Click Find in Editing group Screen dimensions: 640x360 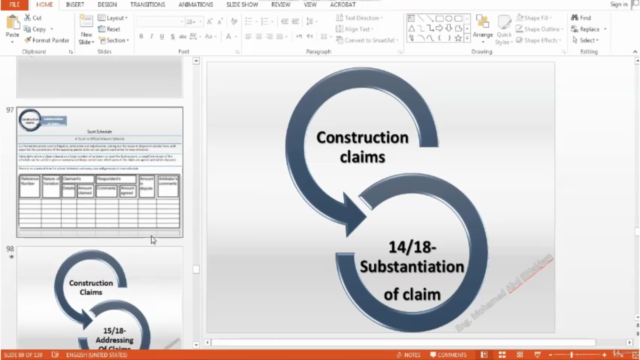coord(581,18)
